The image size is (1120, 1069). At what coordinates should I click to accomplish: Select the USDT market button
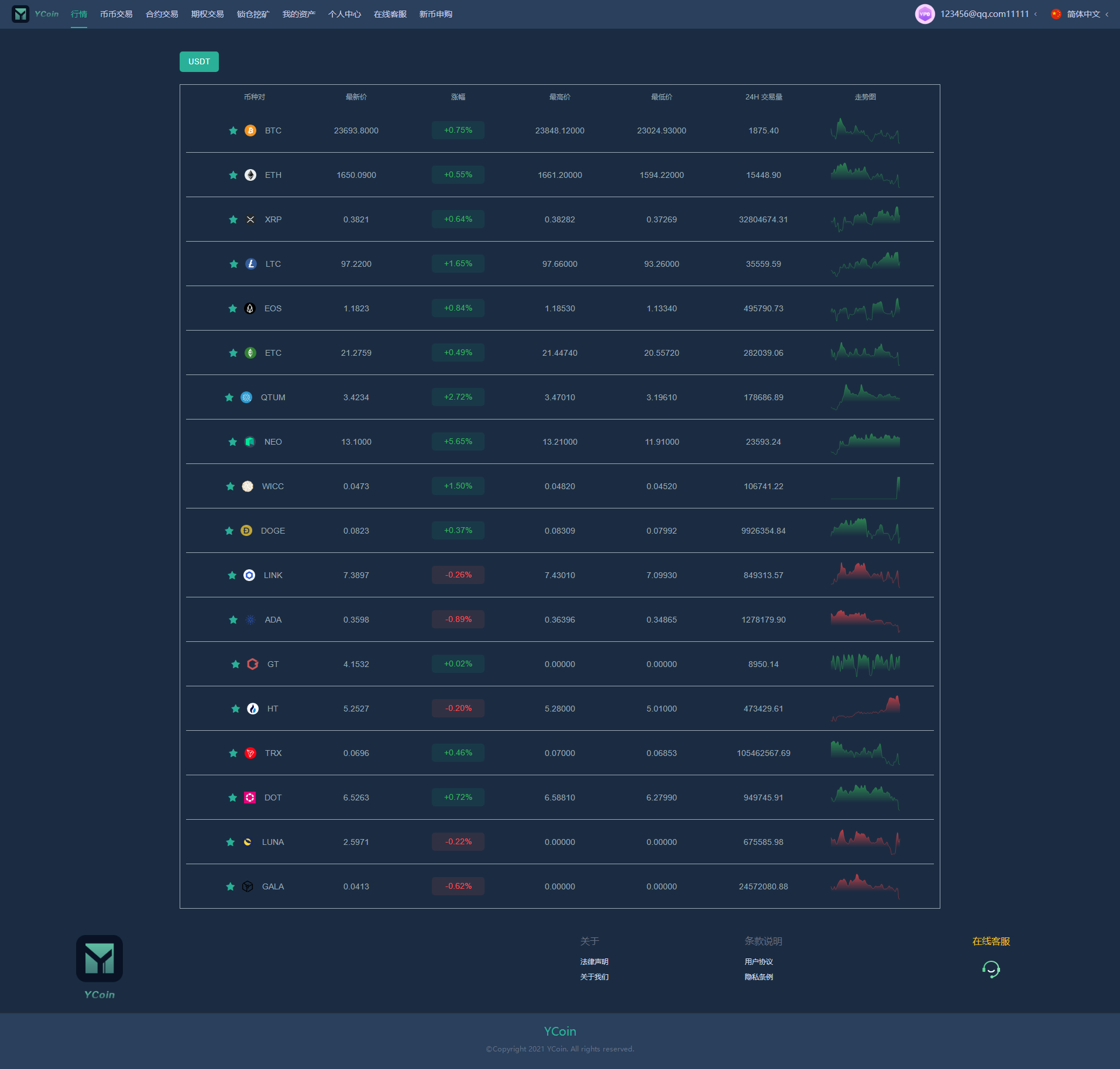[199, 61]
